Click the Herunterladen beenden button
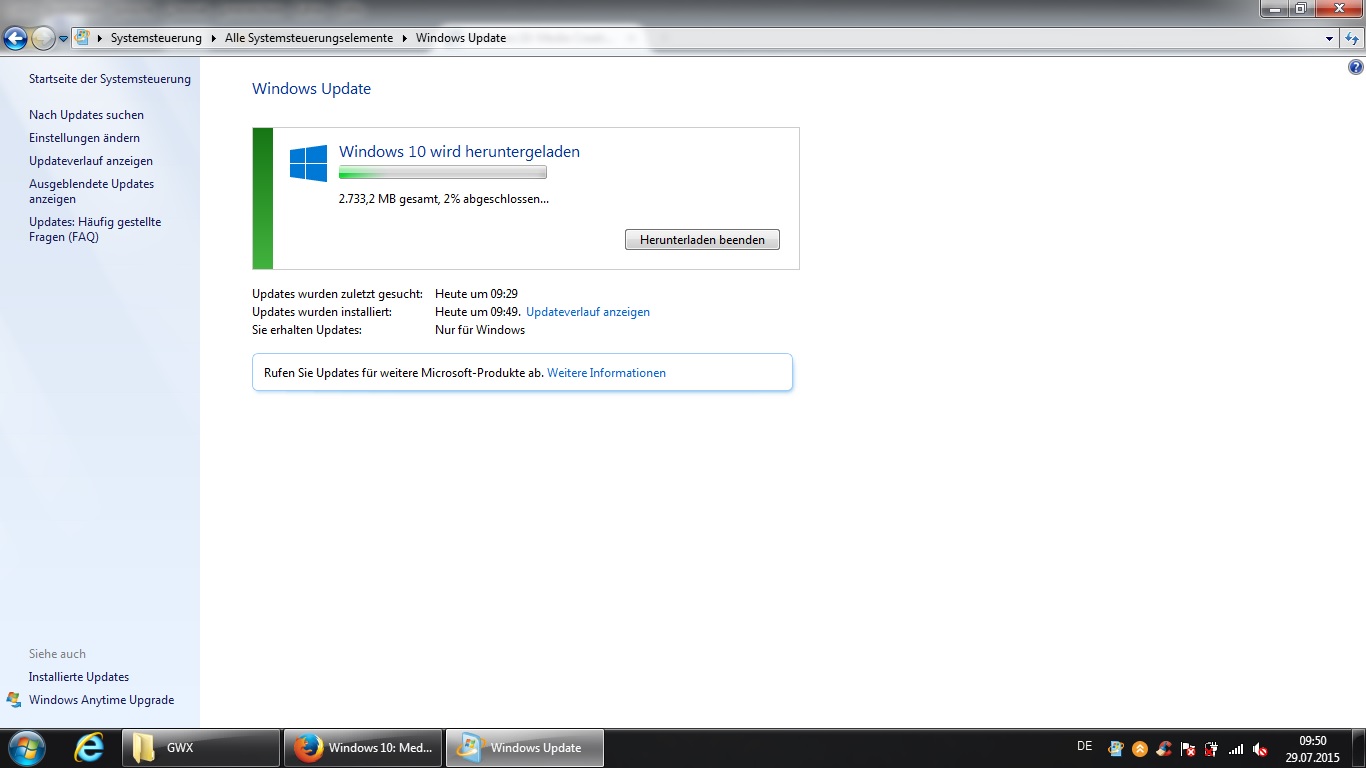The image size is (1366, 768). pos(702,240)
